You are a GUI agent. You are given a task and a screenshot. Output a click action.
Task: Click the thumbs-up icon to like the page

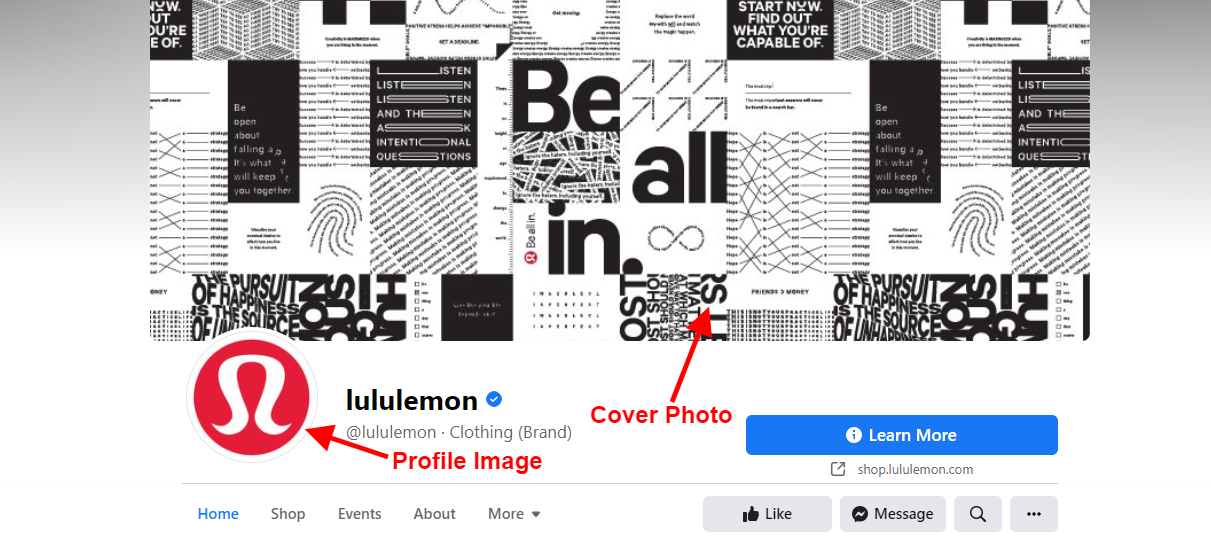[750, 514]
